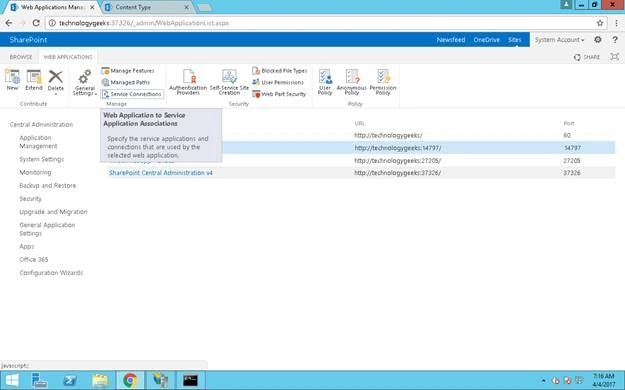This screenshot has height=390, width=625.
Task: Open the OneDrive link
Action: tap(487, 40)
